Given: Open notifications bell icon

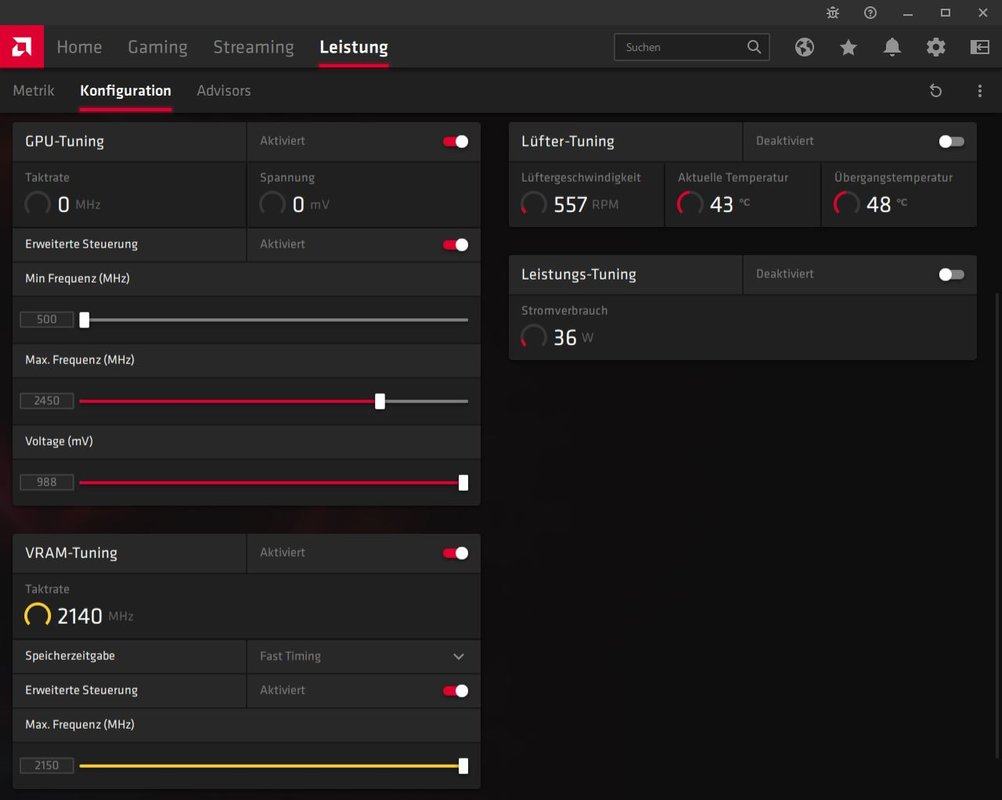Looking at the screenshot, I should (x=892, y=47).
